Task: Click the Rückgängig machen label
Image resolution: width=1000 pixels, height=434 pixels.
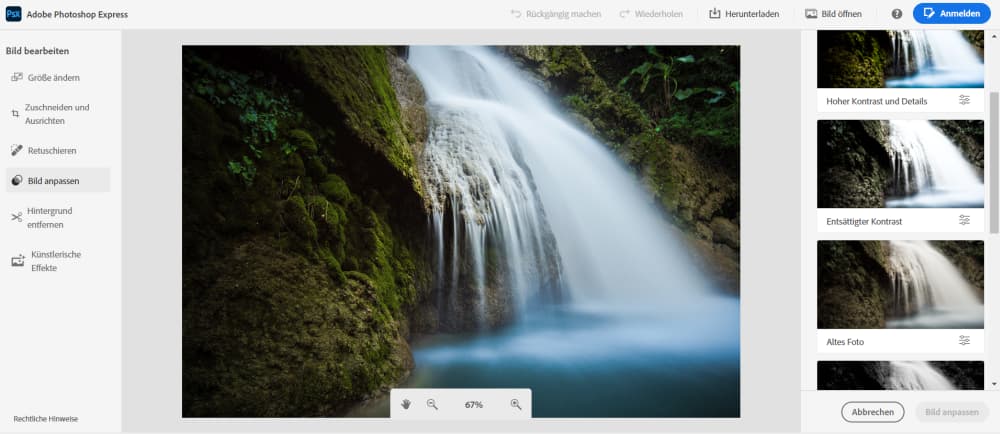Action: coord(563,13)
